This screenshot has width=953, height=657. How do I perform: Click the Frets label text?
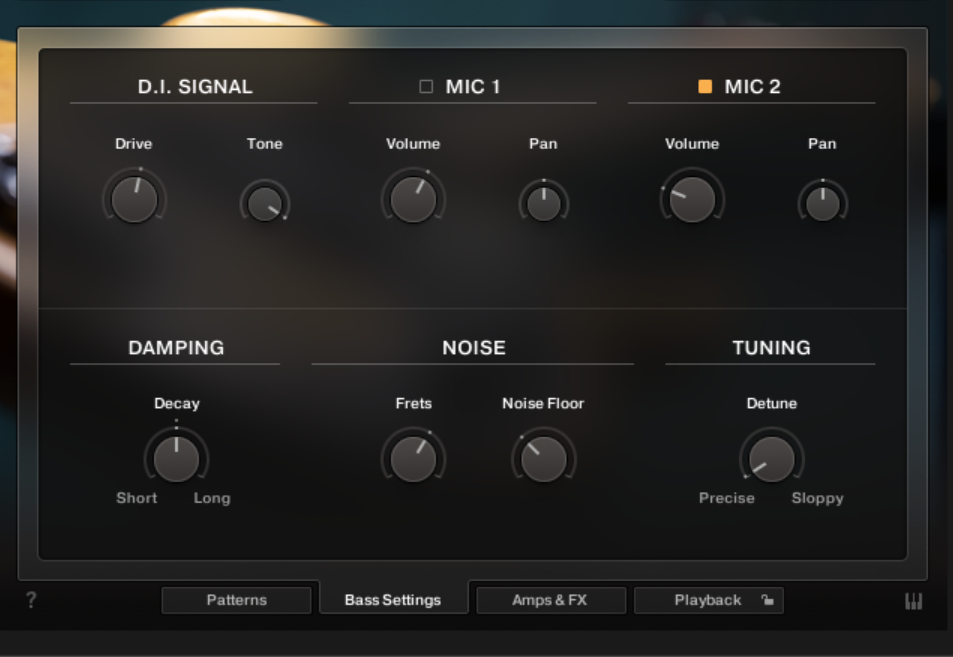click(413, 404)
